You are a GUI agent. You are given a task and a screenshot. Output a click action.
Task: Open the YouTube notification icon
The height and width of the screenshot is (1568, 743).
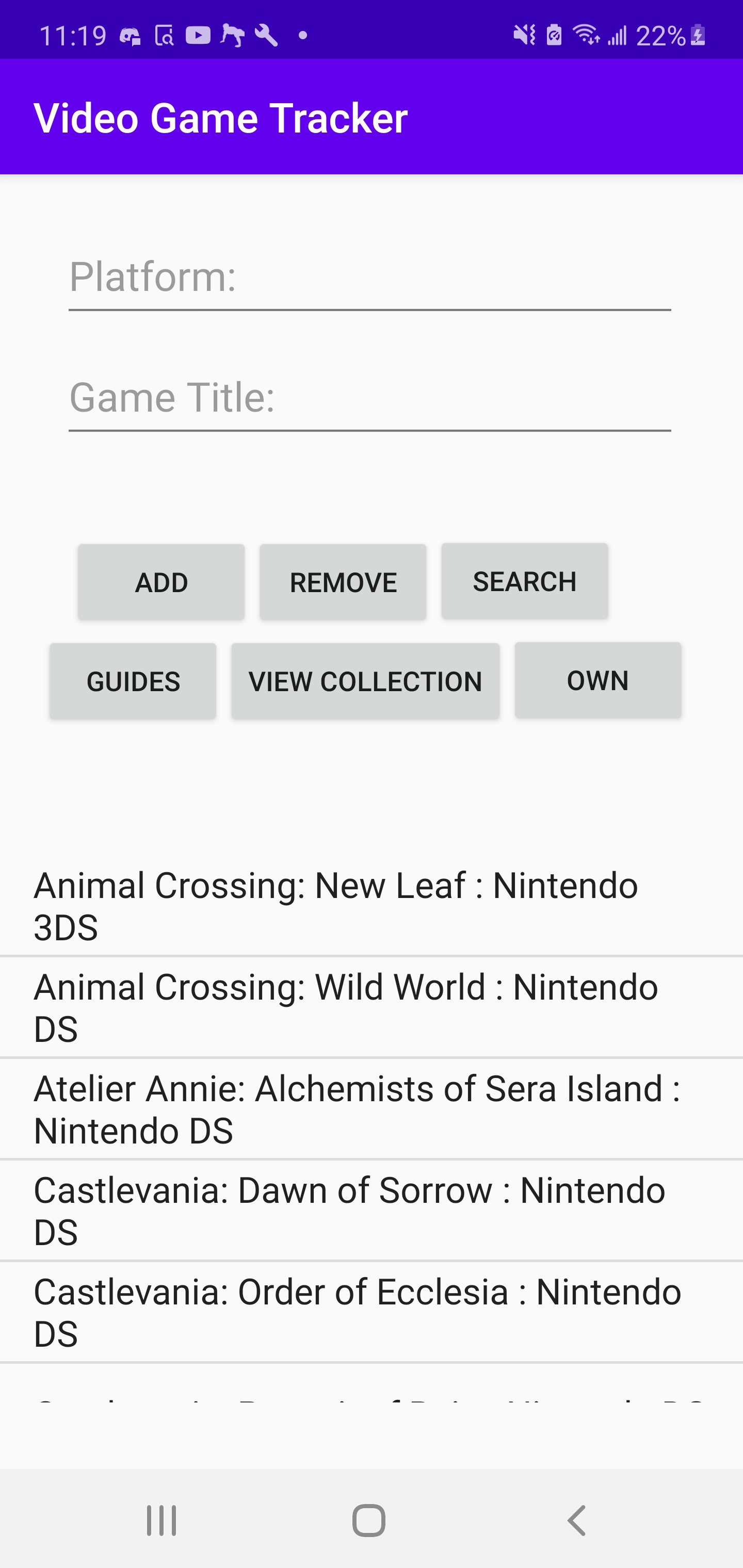pos(197,35)
